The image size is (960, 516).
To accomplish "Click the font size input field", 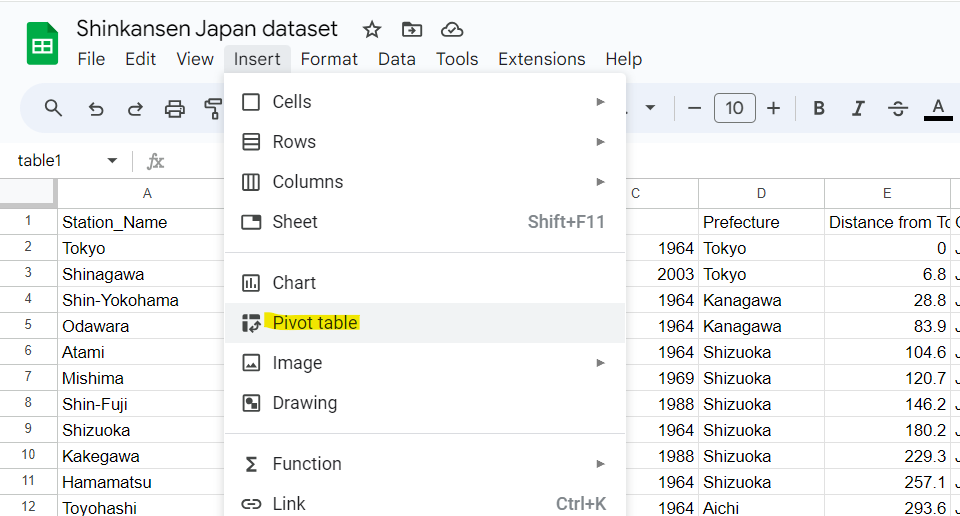I will [734, 108].
